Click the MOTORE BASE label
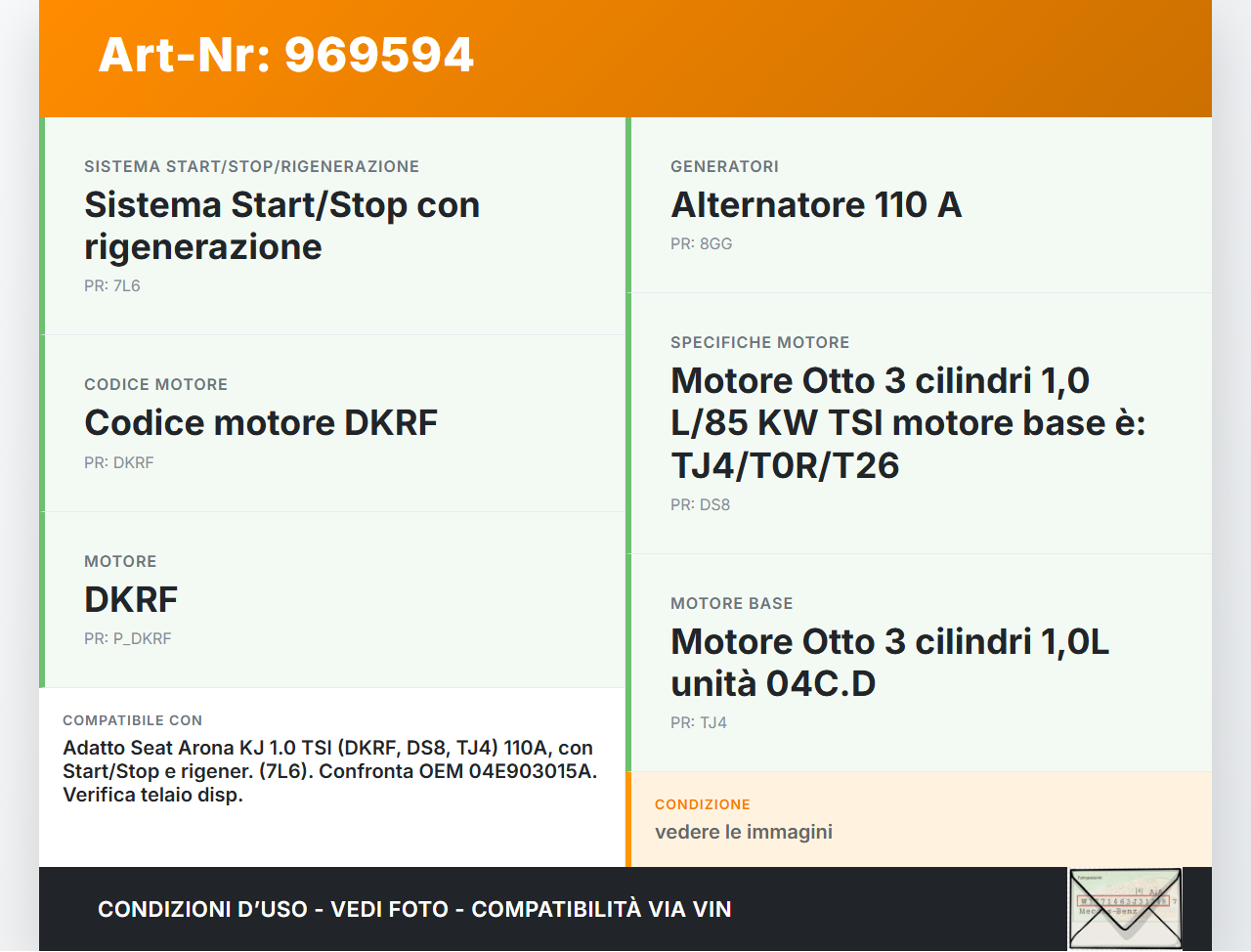 coord(732,603)
